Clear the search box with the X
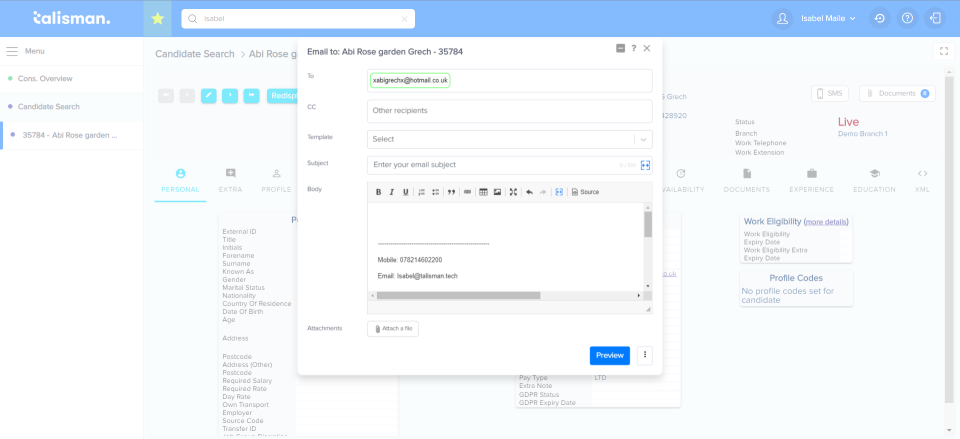Screen dimensions: 960x439 coord(404,19)
